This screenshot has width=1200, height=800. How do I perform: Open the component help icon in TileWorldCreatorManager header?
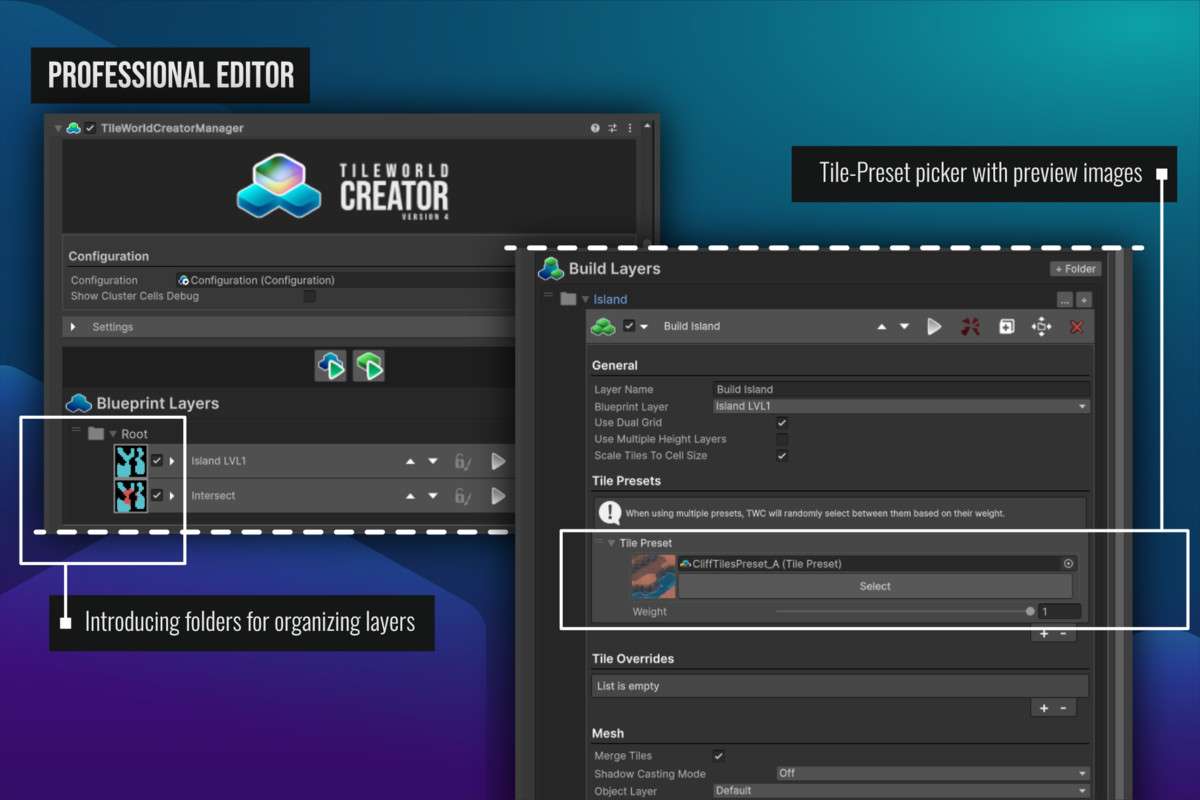tap(595, 128)
